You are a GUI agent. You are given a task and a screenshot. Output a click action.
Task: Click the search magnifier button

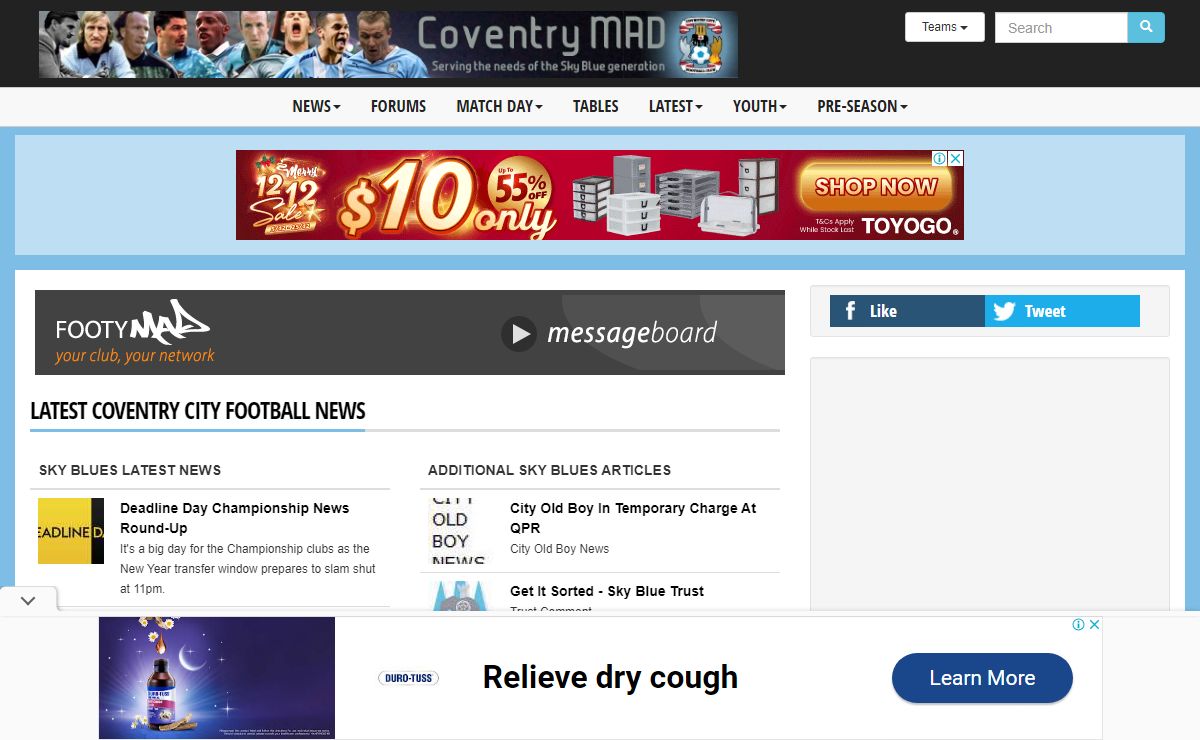1146,27
